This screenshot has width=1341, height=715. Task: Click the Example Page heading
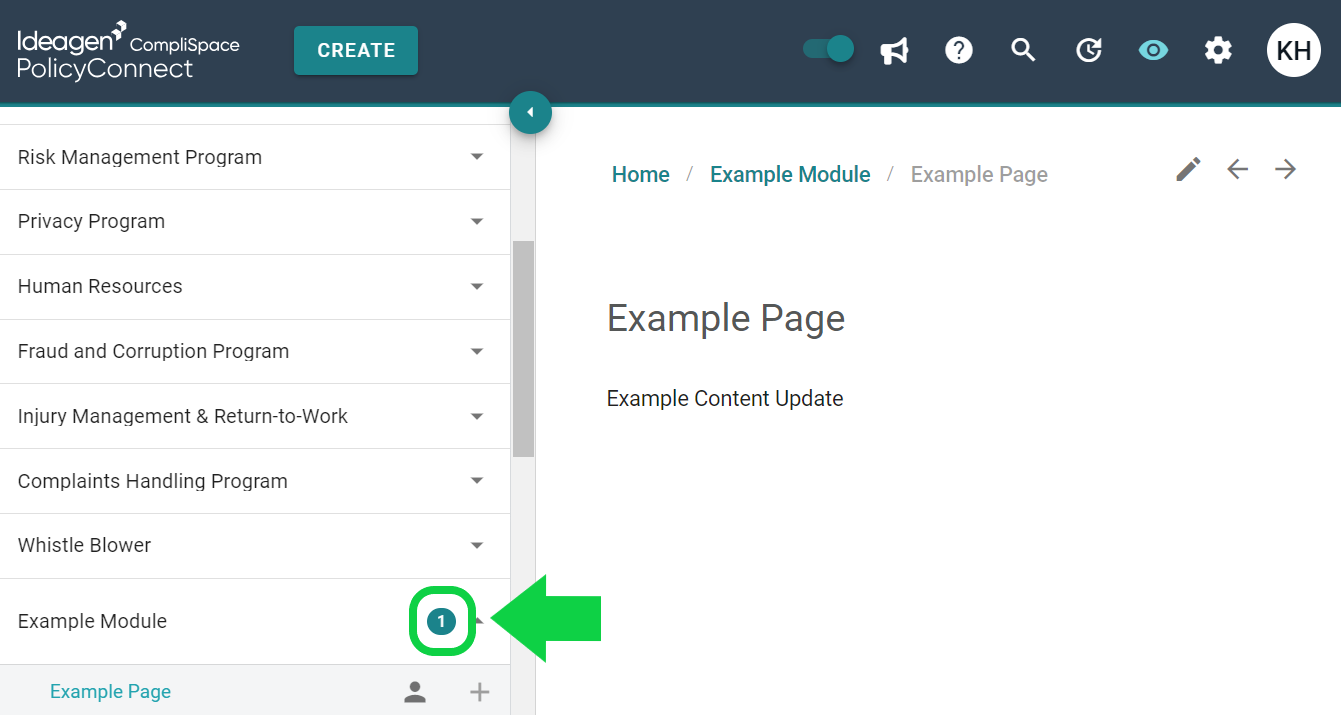coord(726,319)
